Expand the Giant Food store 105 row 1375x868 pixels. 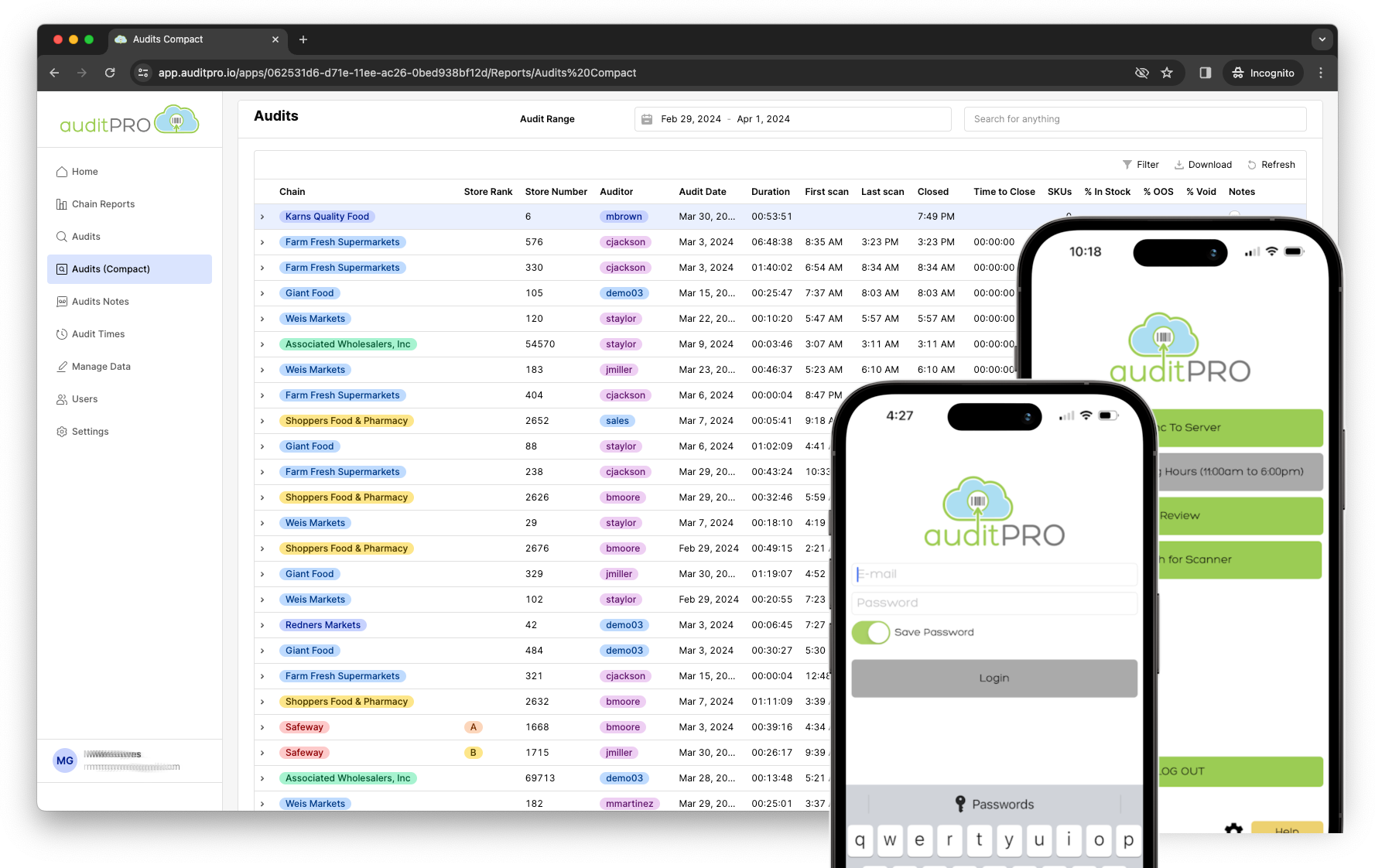(263, 293)
